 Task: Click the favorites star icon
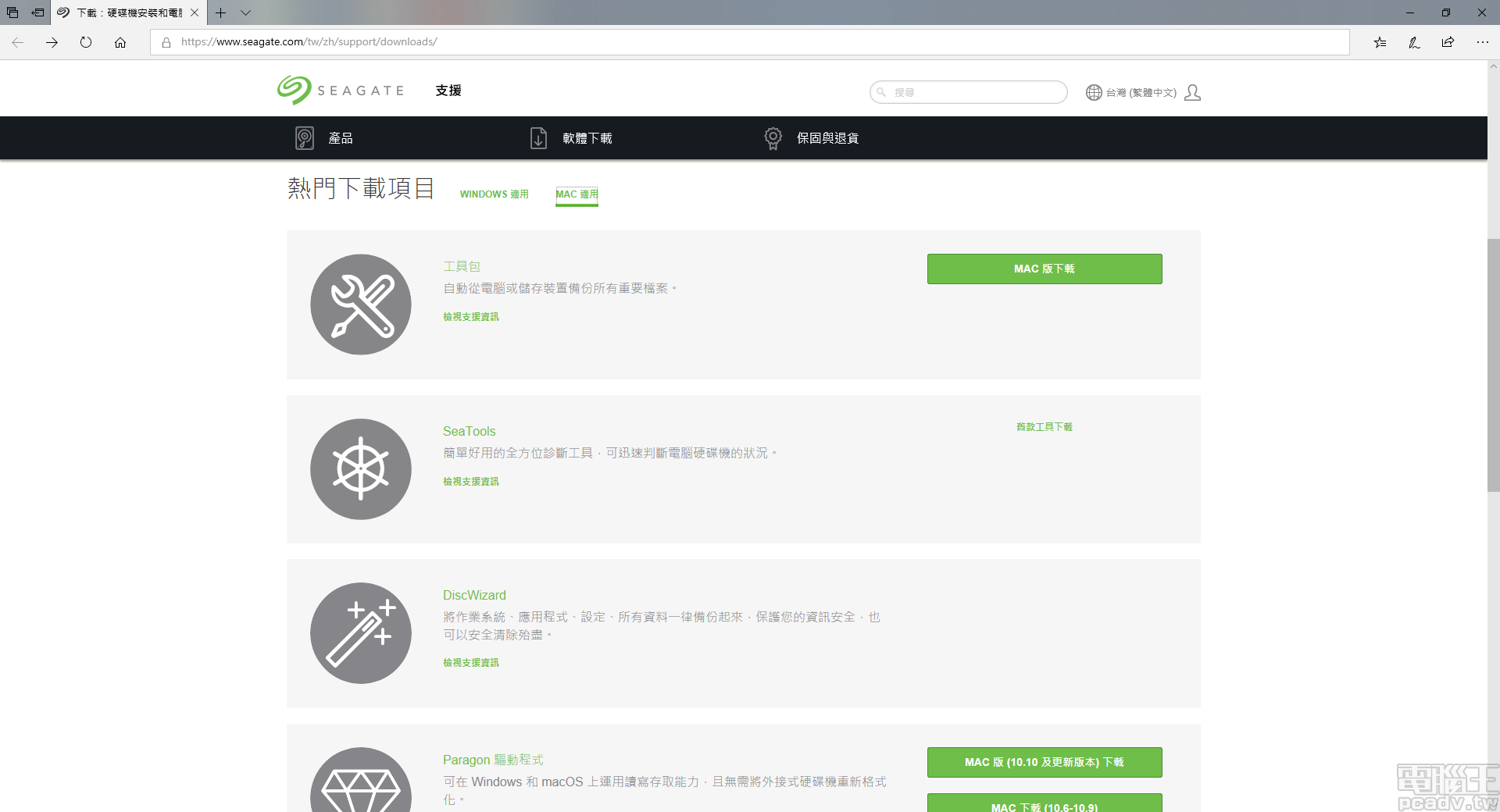[1380, 43]
